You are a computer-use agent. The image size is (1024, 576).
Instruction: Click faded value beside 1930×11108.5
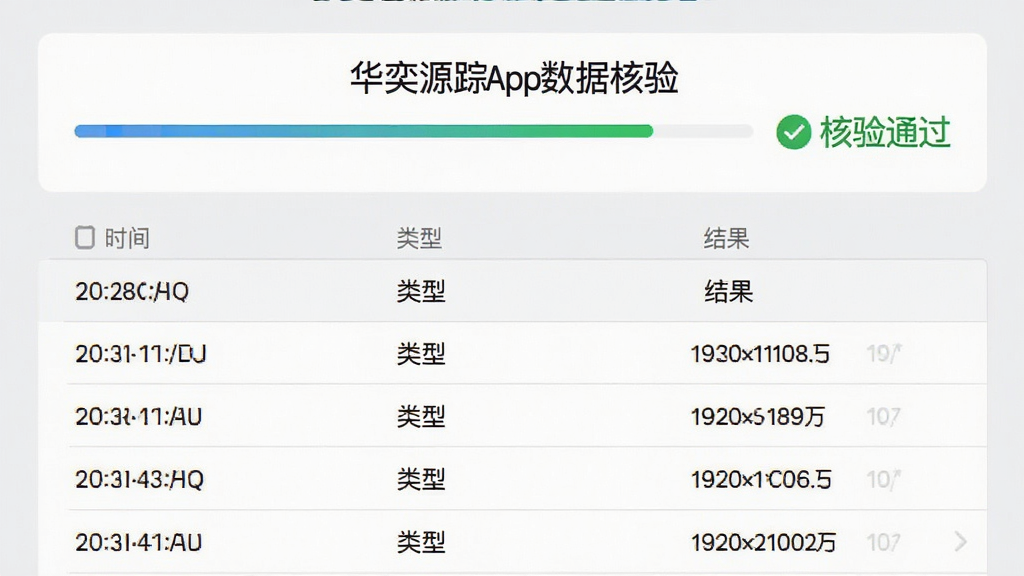(x=884, y=354)
